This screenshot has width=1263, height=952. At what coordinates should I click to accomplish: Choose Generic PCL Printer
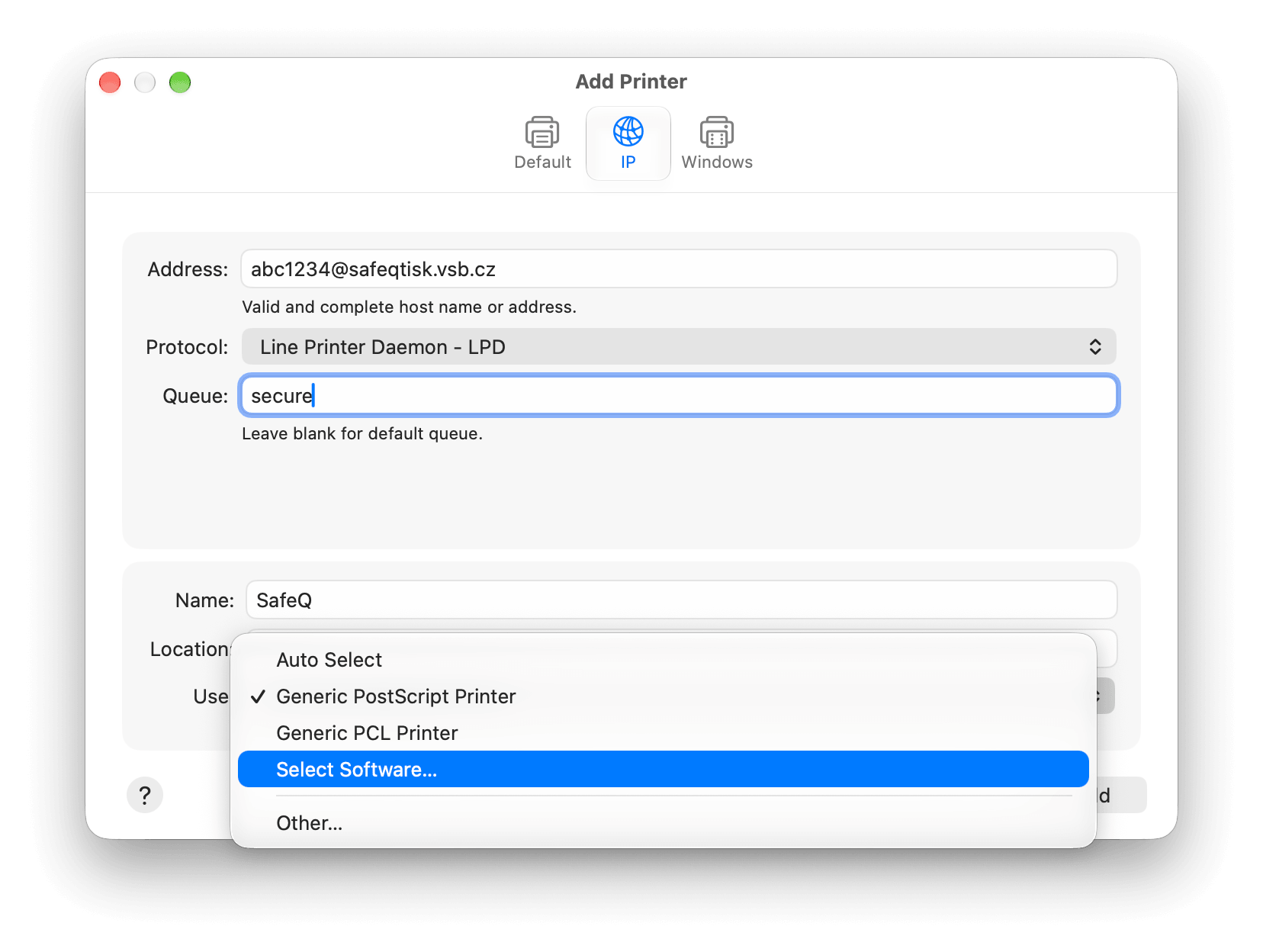coord(663,733)
